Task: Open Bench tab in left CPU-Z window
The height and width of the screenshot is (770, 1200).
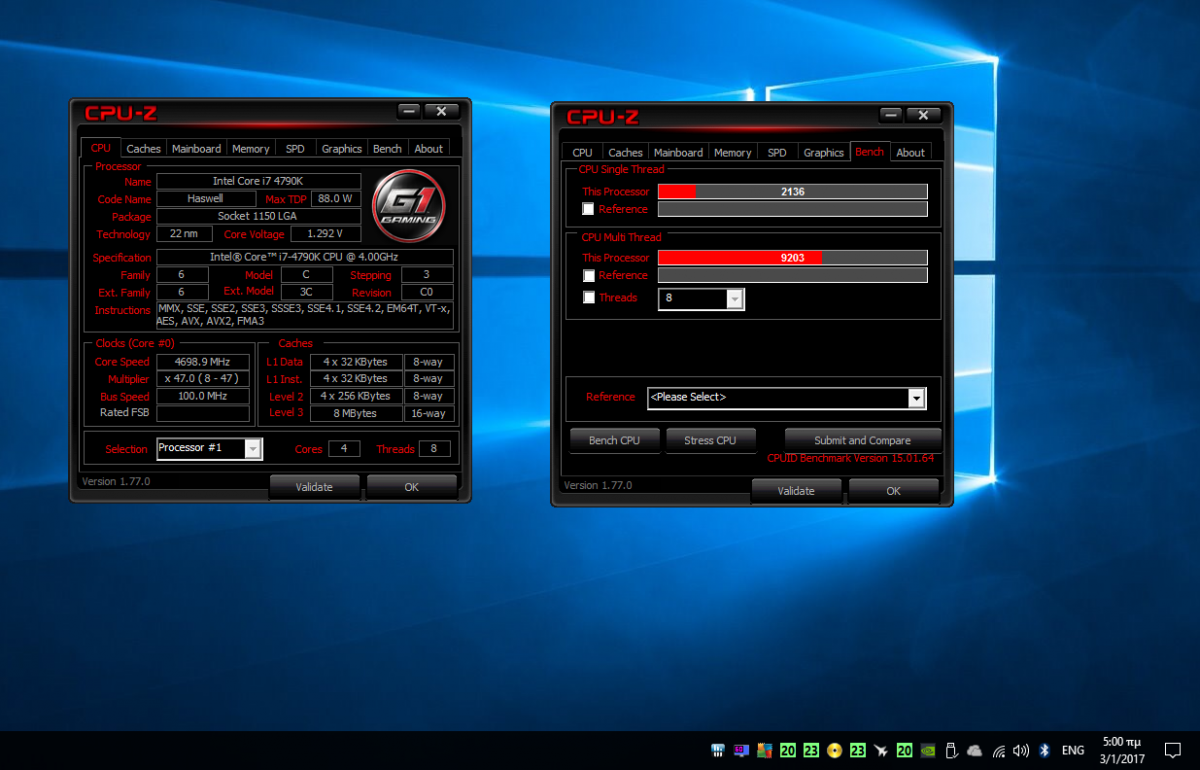Action: [x=387, y=148]
